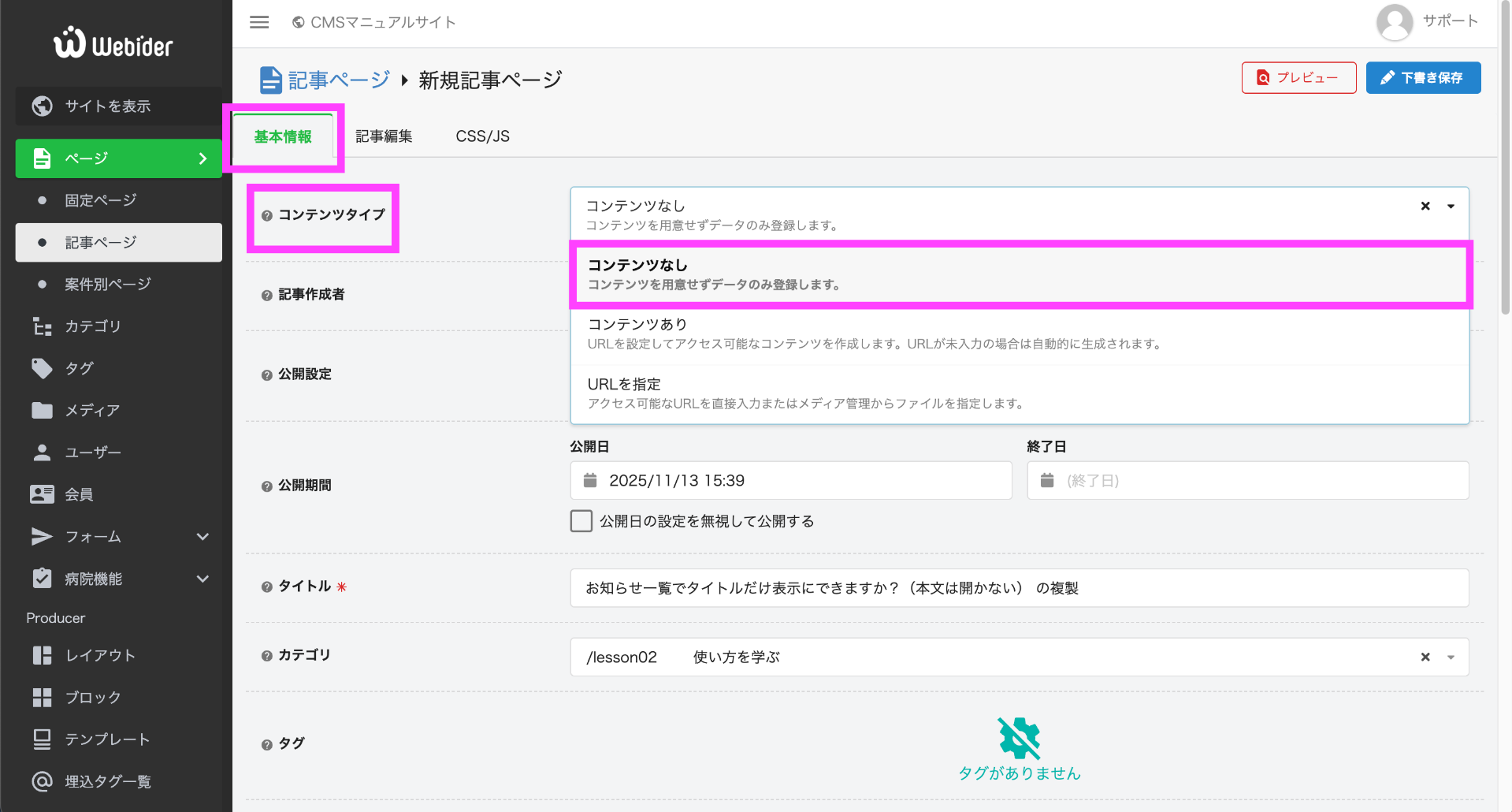This screenshot has height=812, width=1512.
Task: Expand the フォーム sidebar submenu
Action: 202,537
